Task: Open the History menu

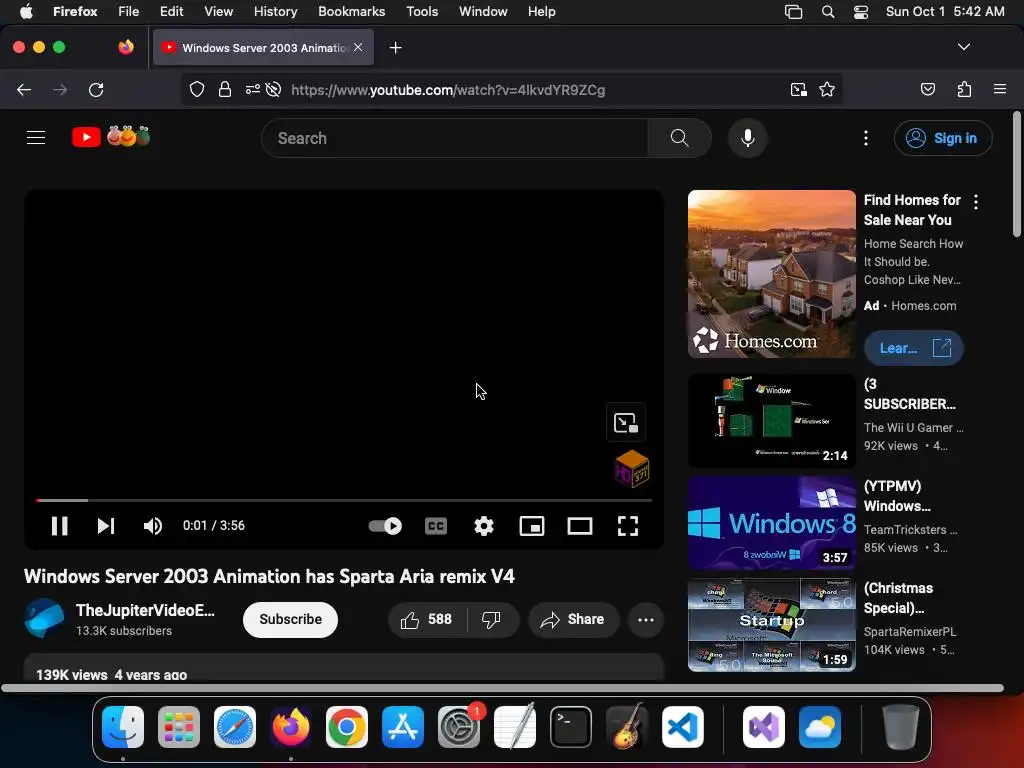Action: click(x=275, y=12)
